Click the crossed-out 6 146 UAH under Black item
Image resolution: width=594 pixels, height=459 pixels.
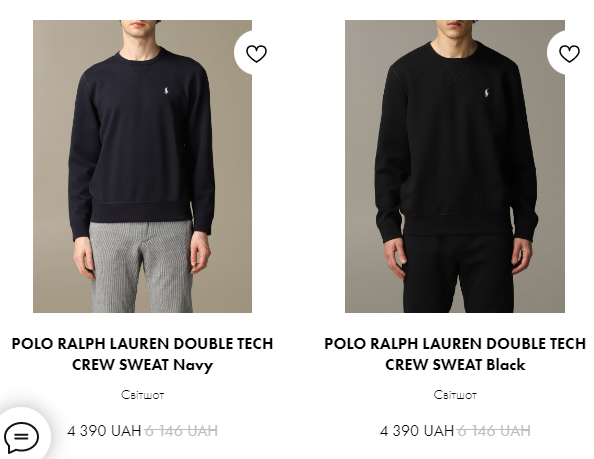[494, 431]
